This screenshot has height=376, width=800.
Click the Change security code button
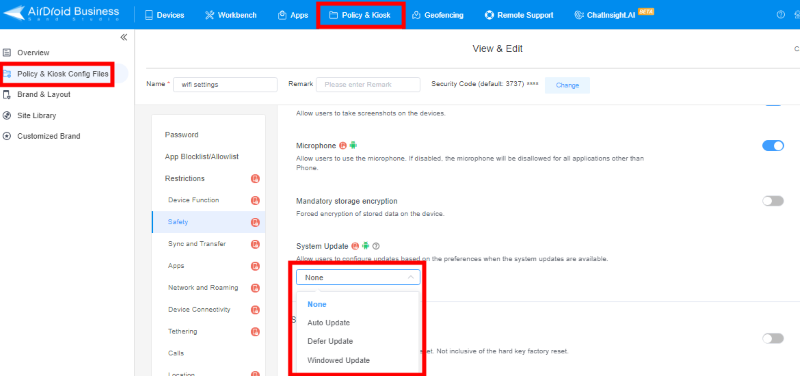coord(567,85)
